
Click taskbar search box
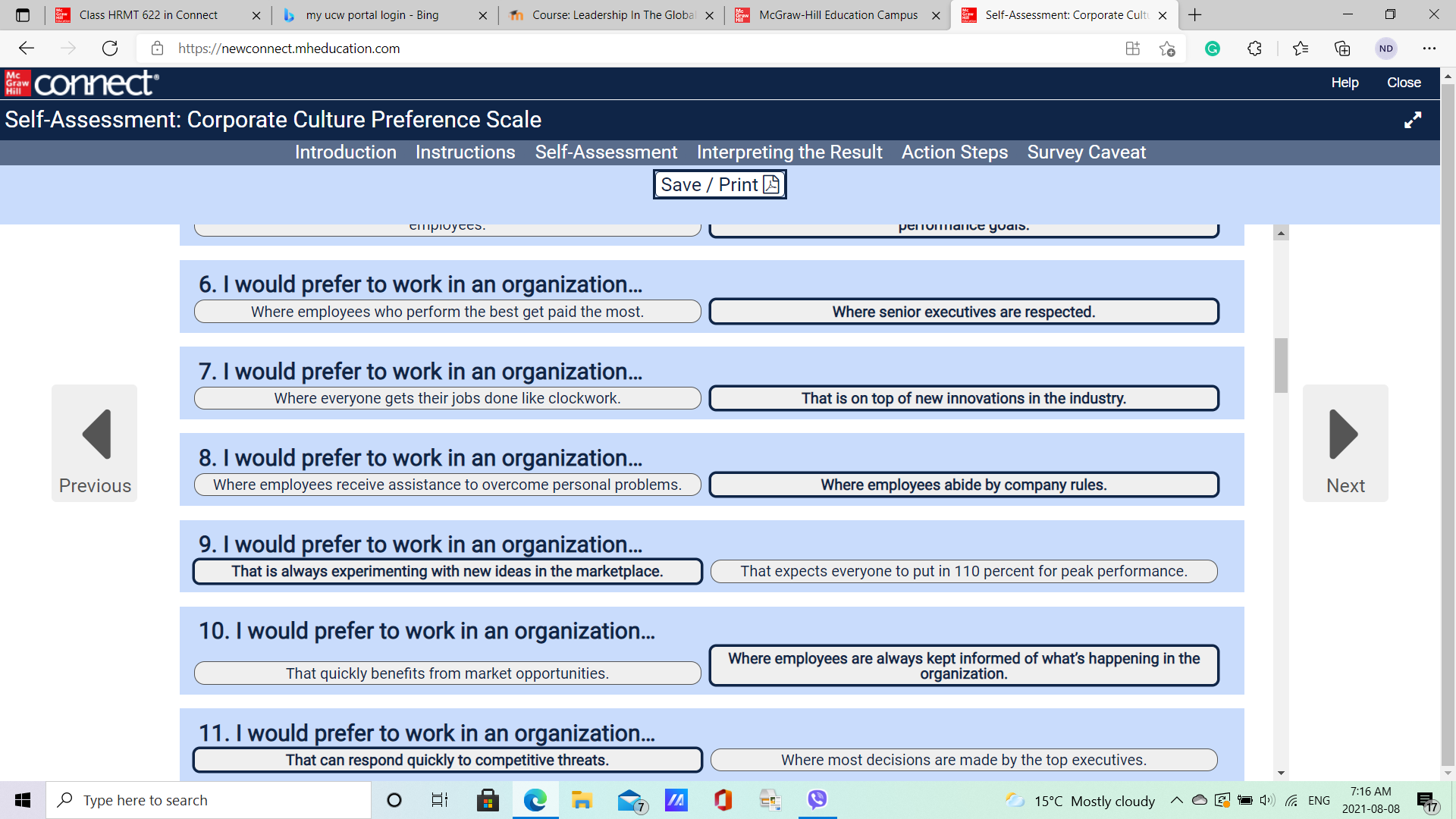coord(209,800)
